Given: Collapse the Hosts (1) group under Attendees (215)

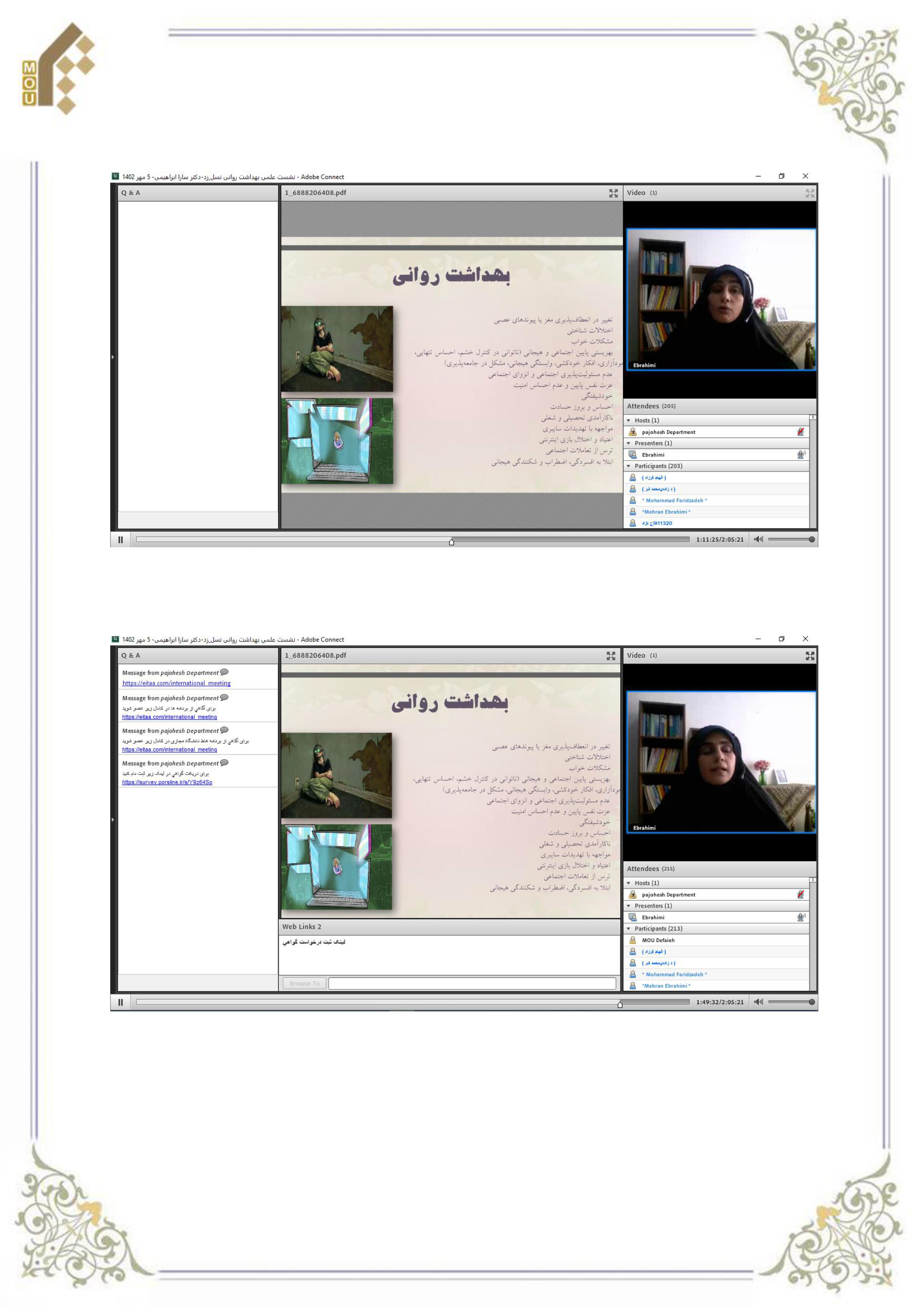Looking at the screenshot, I should pyautogui.click(x=629, y=883).
